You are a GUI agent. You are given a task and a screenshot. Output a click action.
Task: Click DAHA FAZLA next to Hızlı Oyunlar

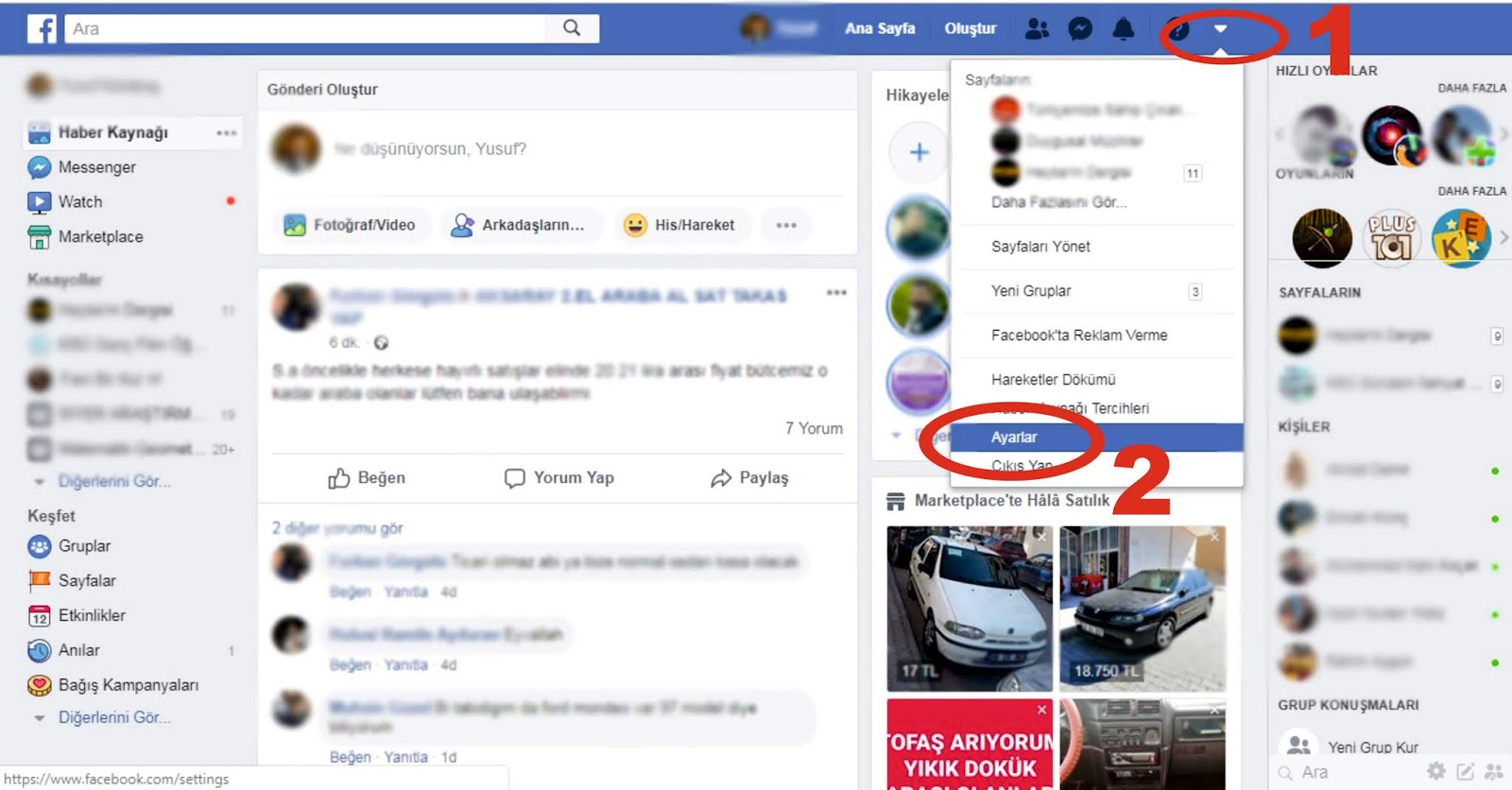tap(1471, 88)
